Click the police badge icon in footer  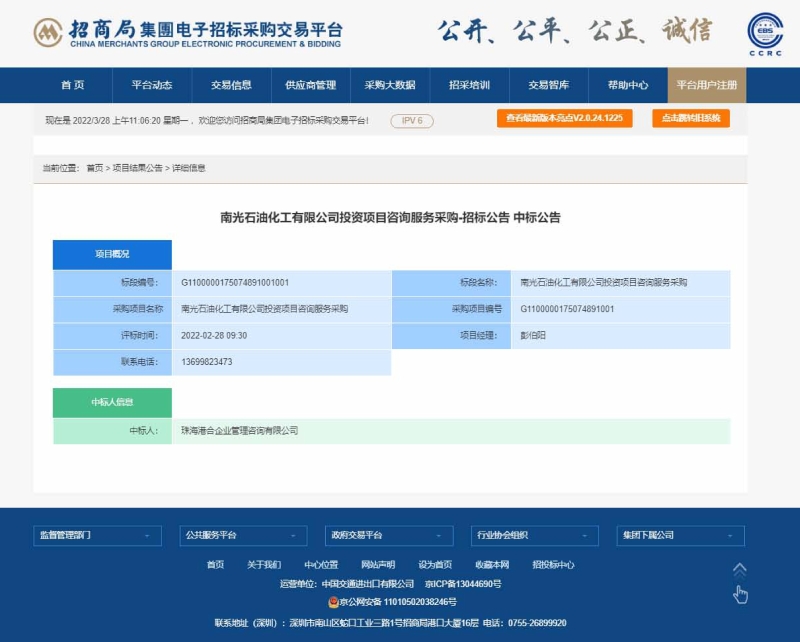tap(334, 602)
